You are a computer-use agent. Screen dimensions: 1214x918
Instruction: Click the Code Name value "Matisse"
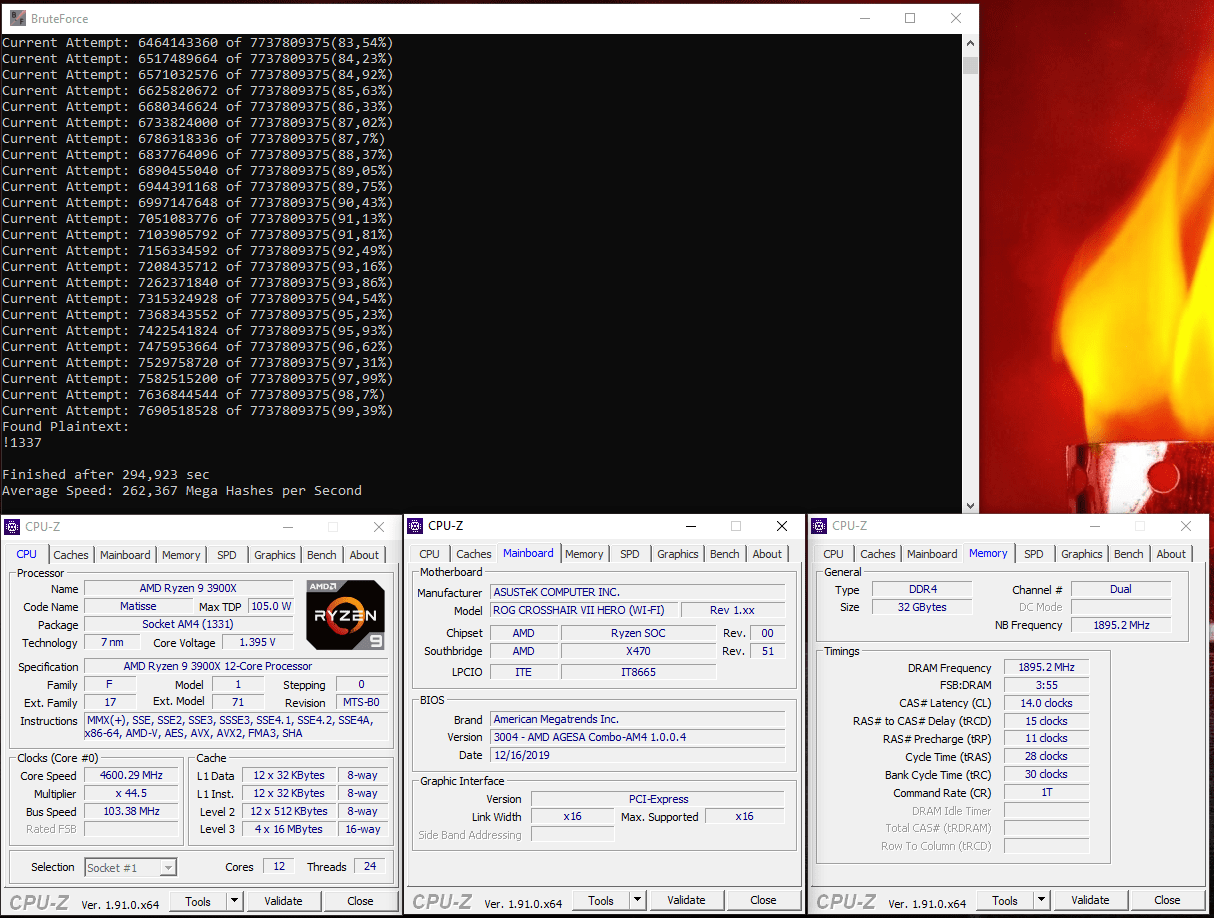pyautogui.click(x=138, y=606)
